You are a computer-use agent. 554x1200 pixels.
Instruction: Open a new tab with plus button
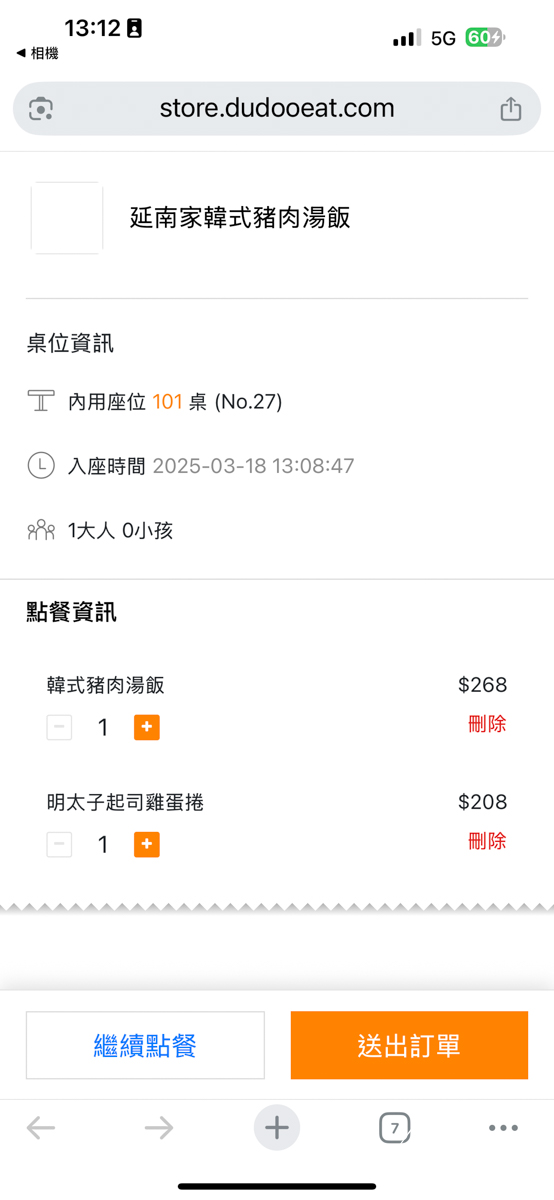tap(277, 1128)
